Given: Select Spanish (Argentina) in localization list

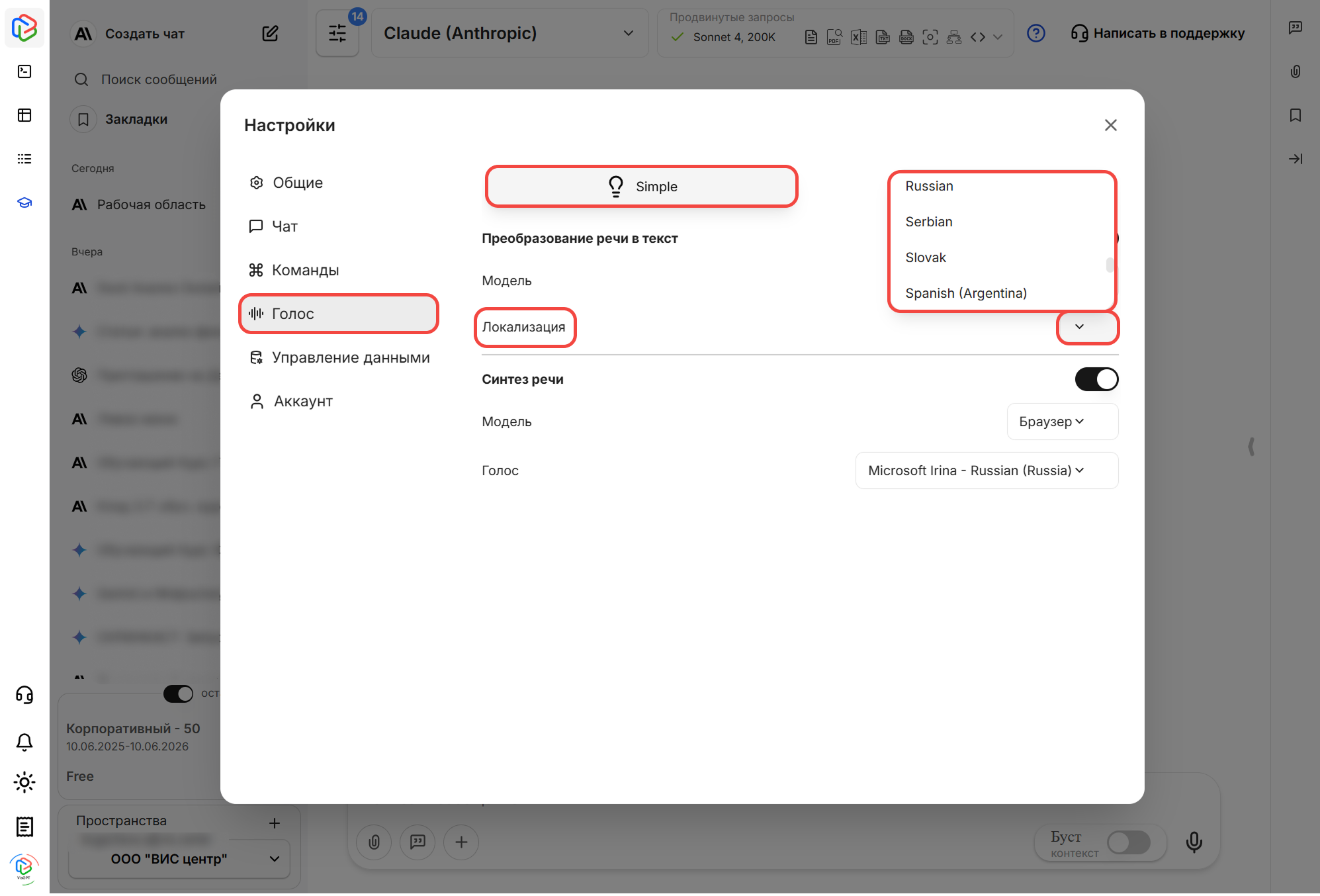Looking at the screenshot, I should coord(966,293).
